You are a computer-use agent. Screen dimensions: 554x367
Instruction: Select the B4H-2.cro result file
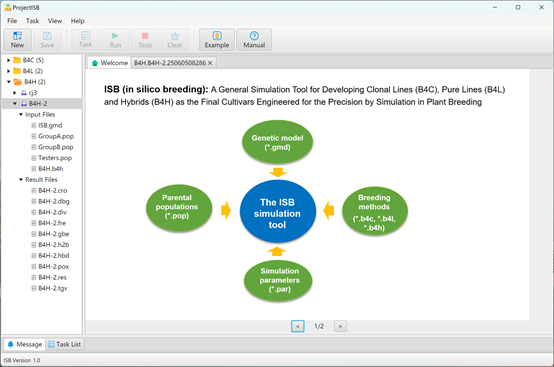click(53, 191)
